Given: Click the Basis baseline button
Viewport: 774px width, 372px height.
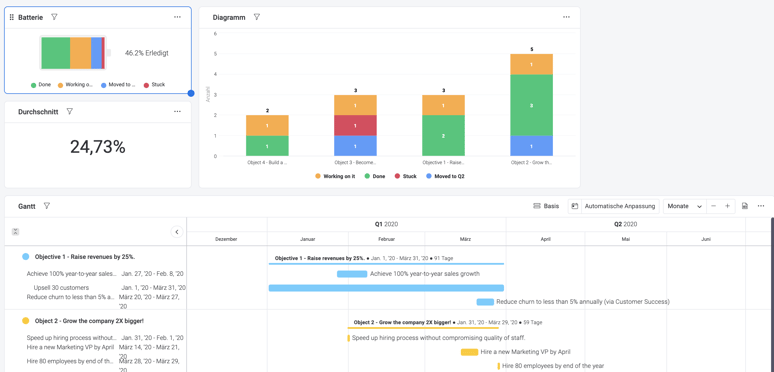Looking at the screenshot, I should pyautogui.click(x=546, y=206).
